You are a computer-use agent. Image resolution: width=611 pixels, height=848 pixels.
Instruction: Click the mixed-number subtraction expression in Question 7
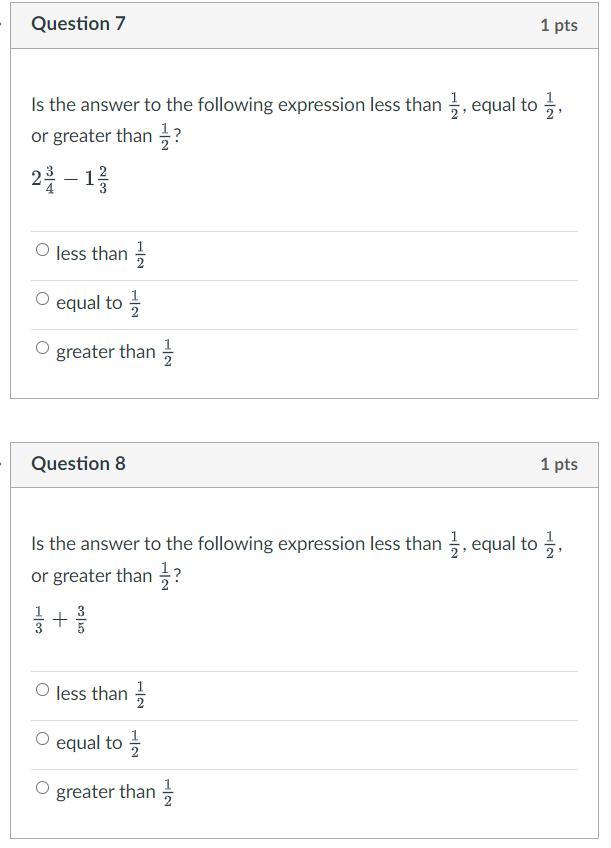[x=70, y=179]
